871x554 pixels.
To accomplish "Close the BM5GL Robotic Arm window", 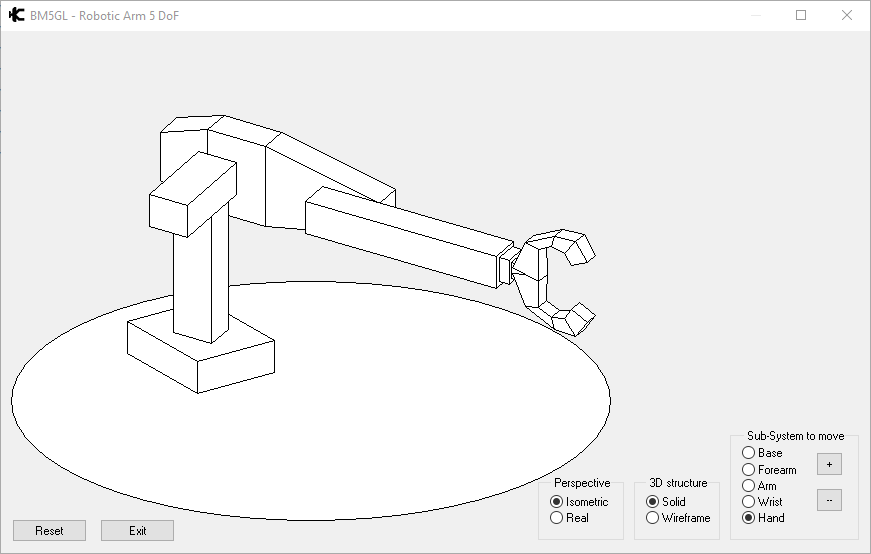I will click(847, 15).
